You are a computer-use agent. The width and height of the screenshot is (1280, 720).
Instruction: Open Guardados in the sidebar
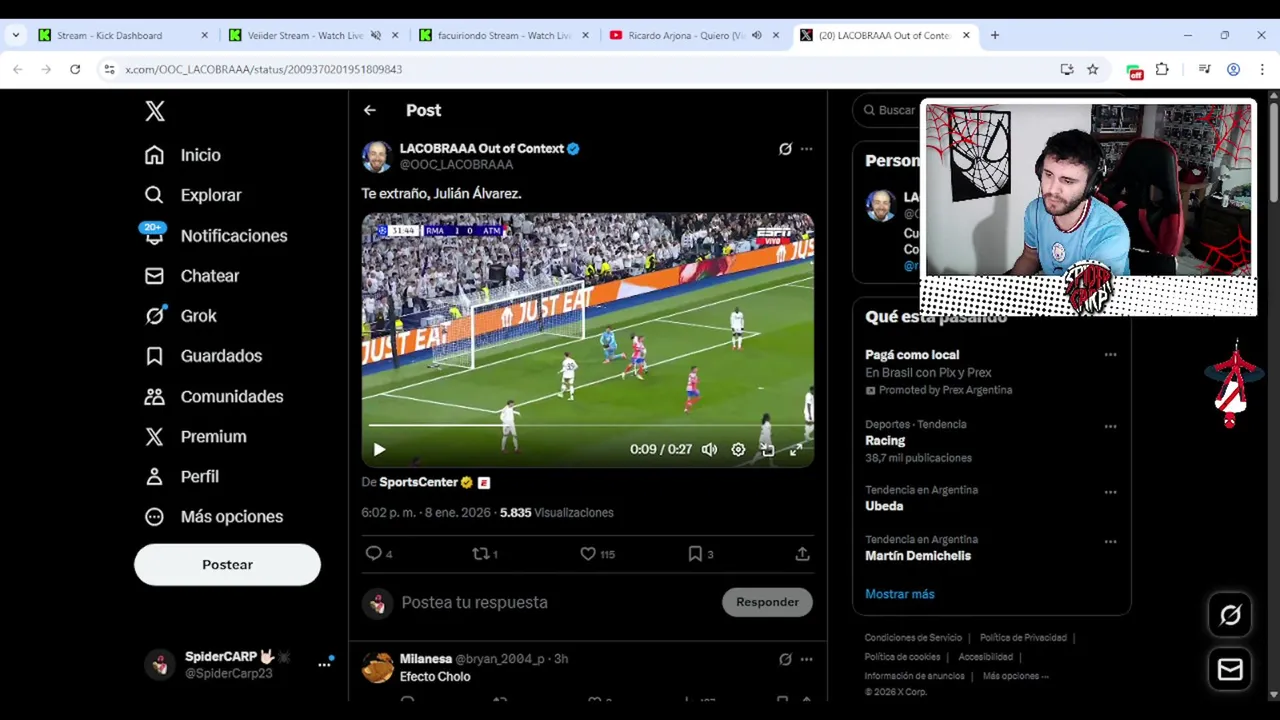point(203,356)
